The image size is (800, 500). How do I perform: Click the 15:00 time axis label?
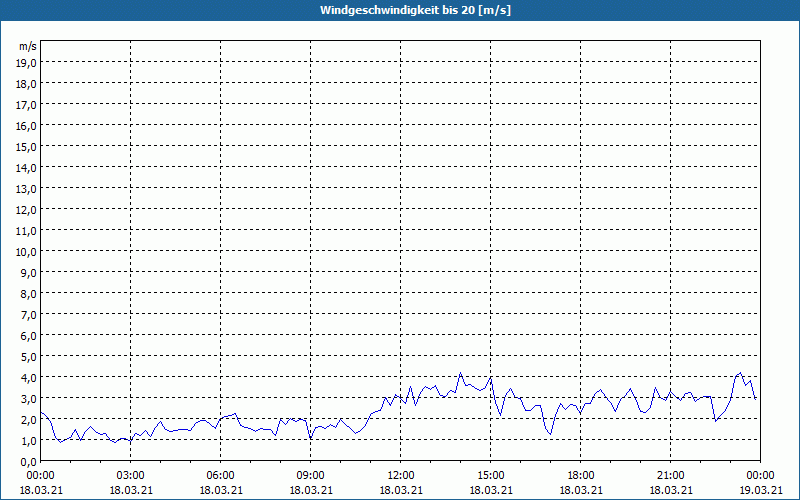[491, 475]
